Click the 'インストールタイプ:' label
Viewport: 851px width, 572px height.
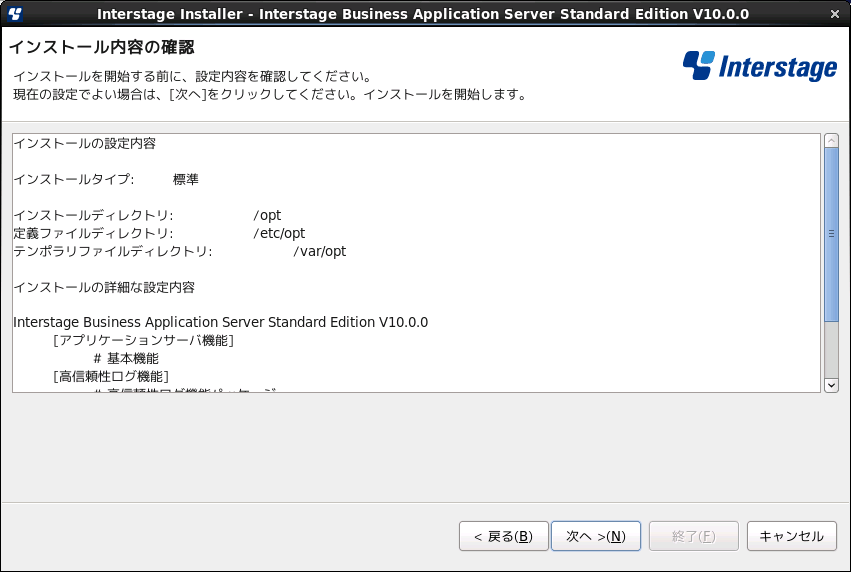(74, 179)
